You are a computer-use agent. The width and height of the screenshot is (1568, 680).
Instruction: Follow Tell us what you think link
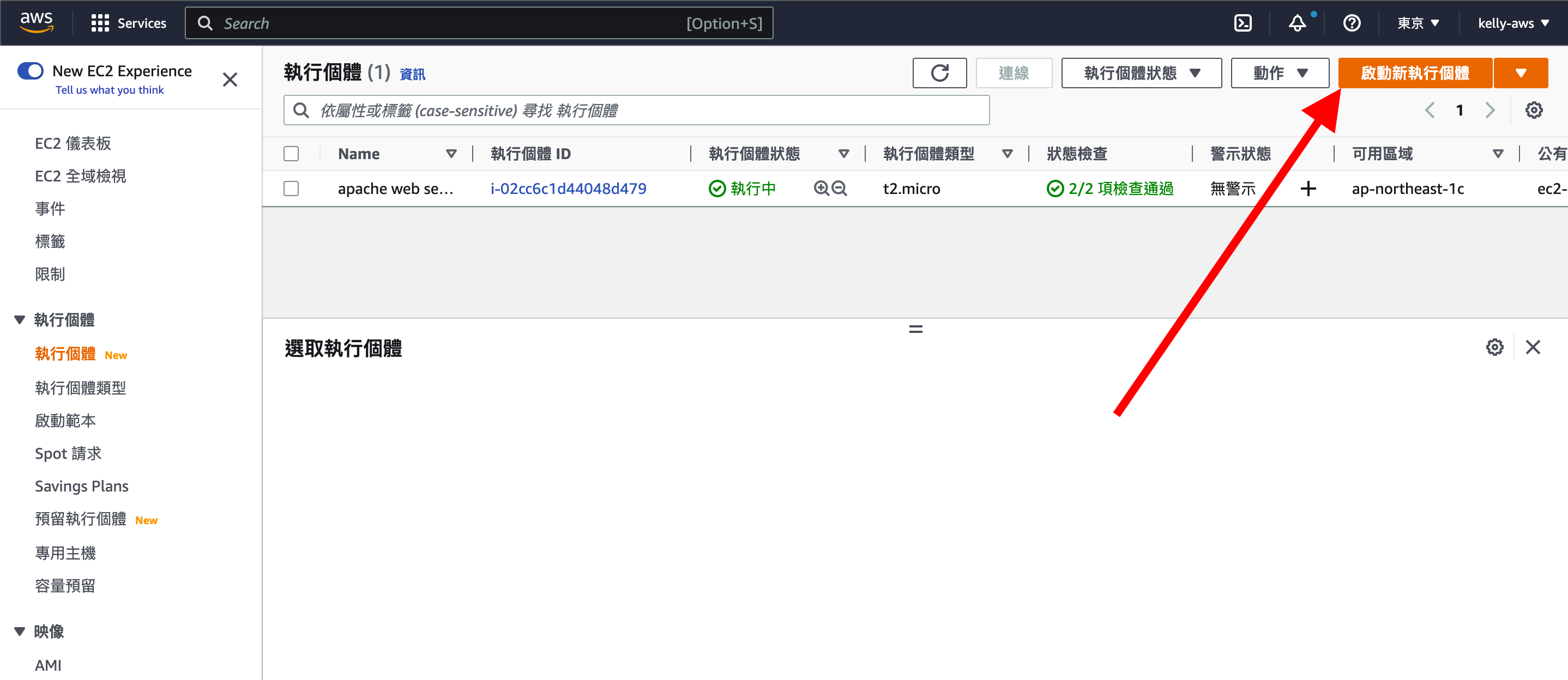click(x=110, y=90)
